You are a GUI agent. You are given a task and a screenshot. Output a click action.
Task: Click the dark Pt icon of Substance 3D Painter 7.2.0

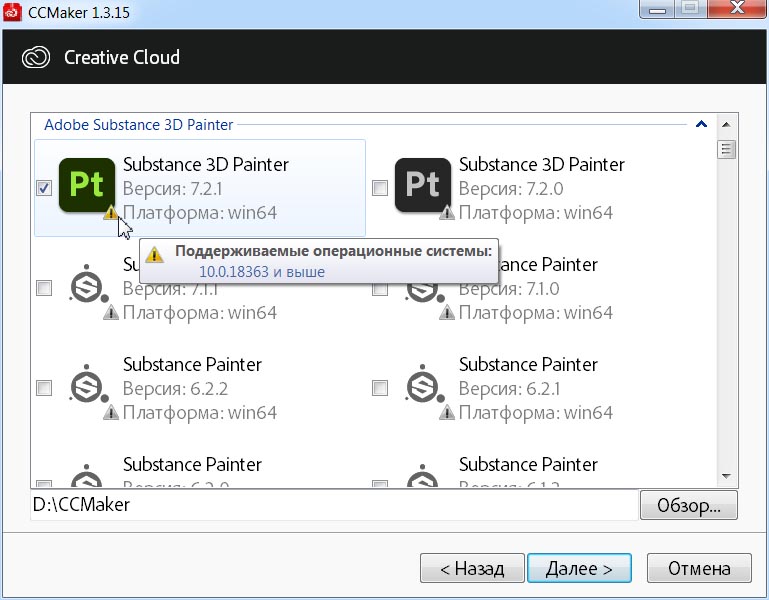click(x=423, y=185)
